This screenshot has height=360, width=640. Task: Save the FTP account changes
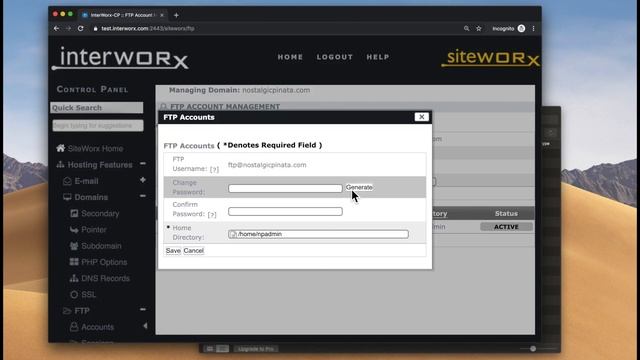point(173,251)
